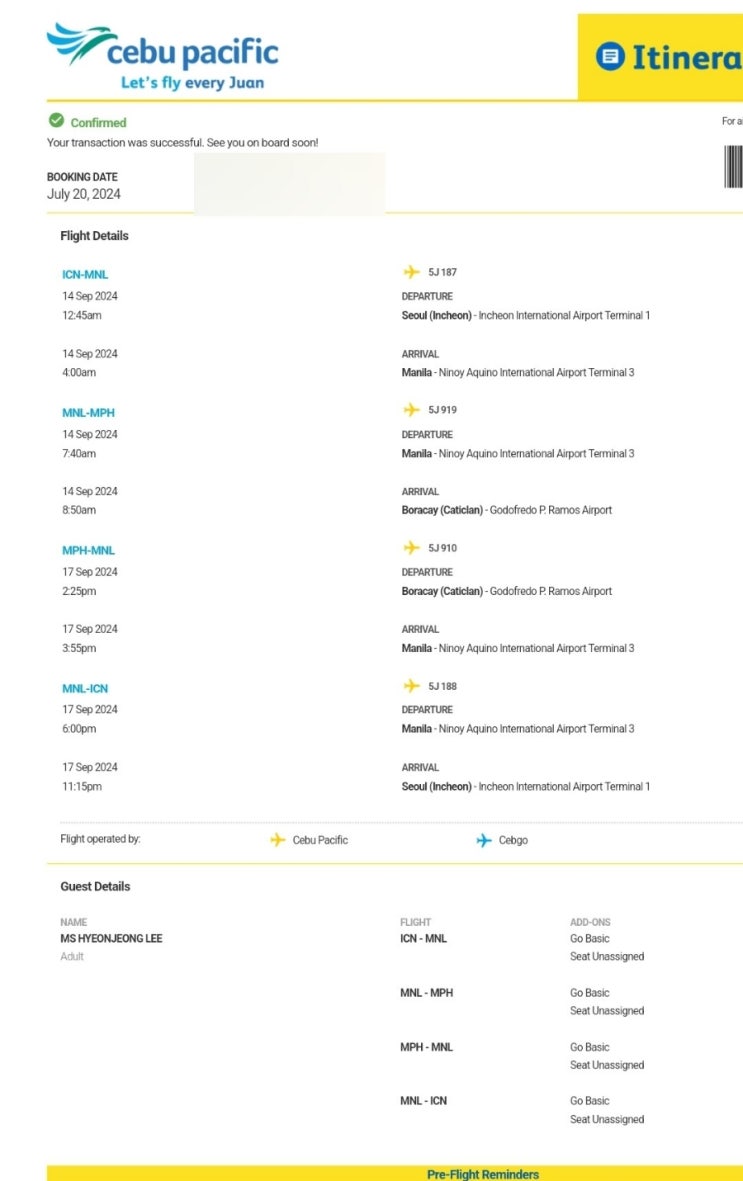This screenshot has height=1181, width=743.
Task: Click the blue Cebgo plane icon
Action: 484,840
